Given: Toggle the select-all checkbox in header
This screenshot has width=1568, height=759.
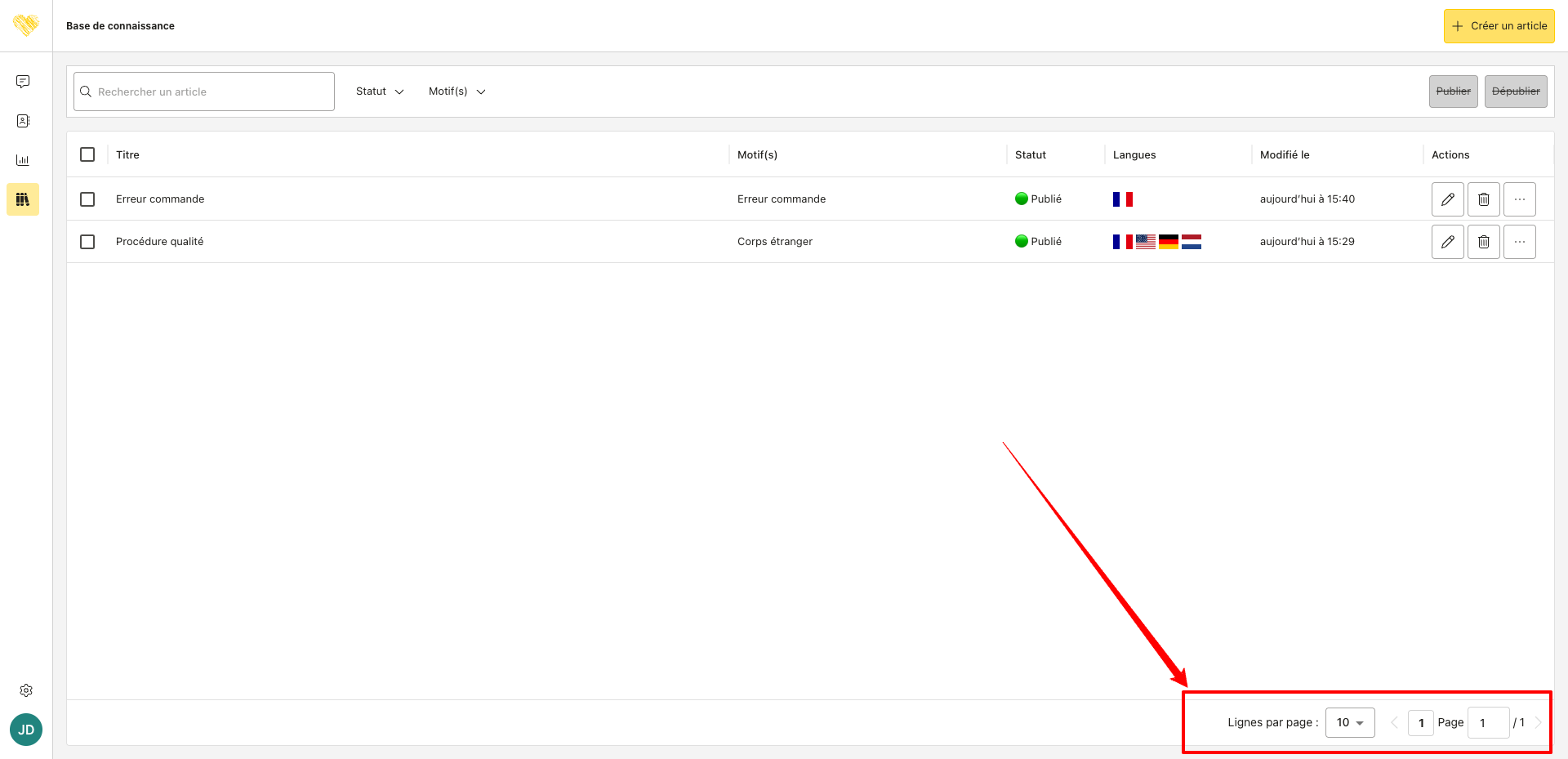Looking at the screenshot, I should coord(87,154).
